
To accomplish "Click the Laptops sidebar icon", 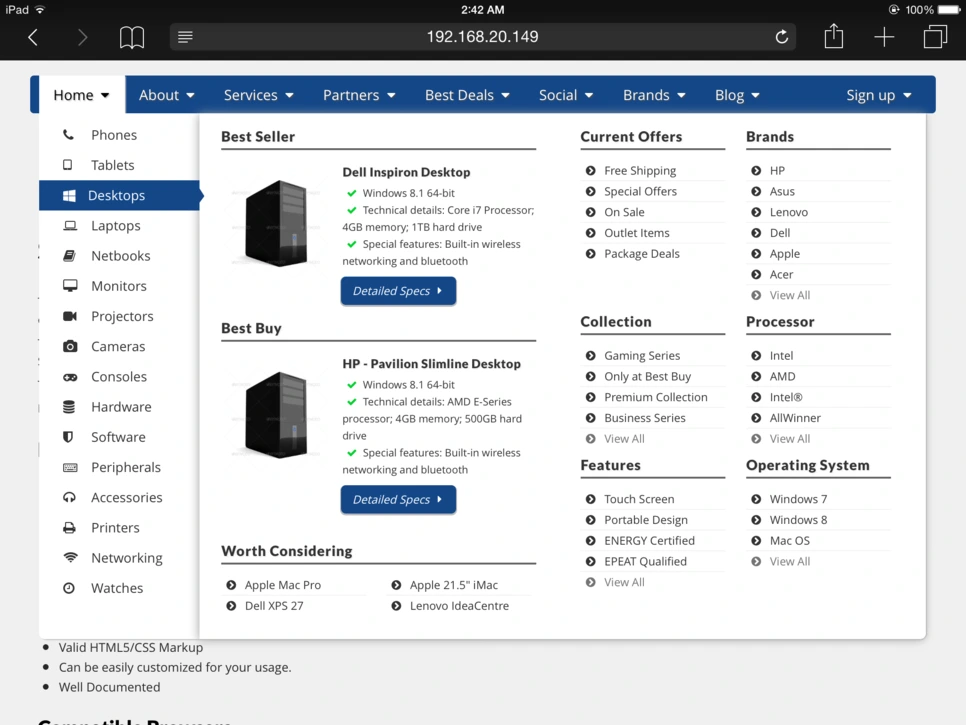I will (x=70, y=225).
